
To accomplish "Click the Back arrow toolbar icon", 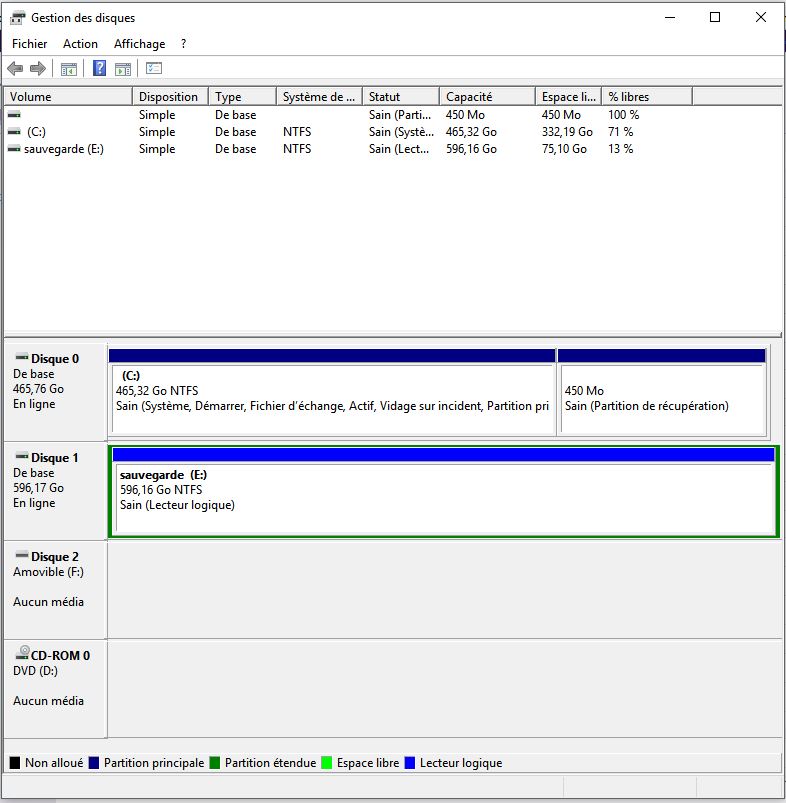I will coord(15,69).
